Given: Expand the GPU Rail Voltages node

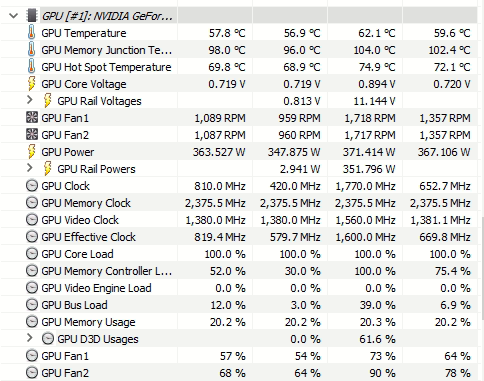Looking at the screenshot, I should (30, 100).
